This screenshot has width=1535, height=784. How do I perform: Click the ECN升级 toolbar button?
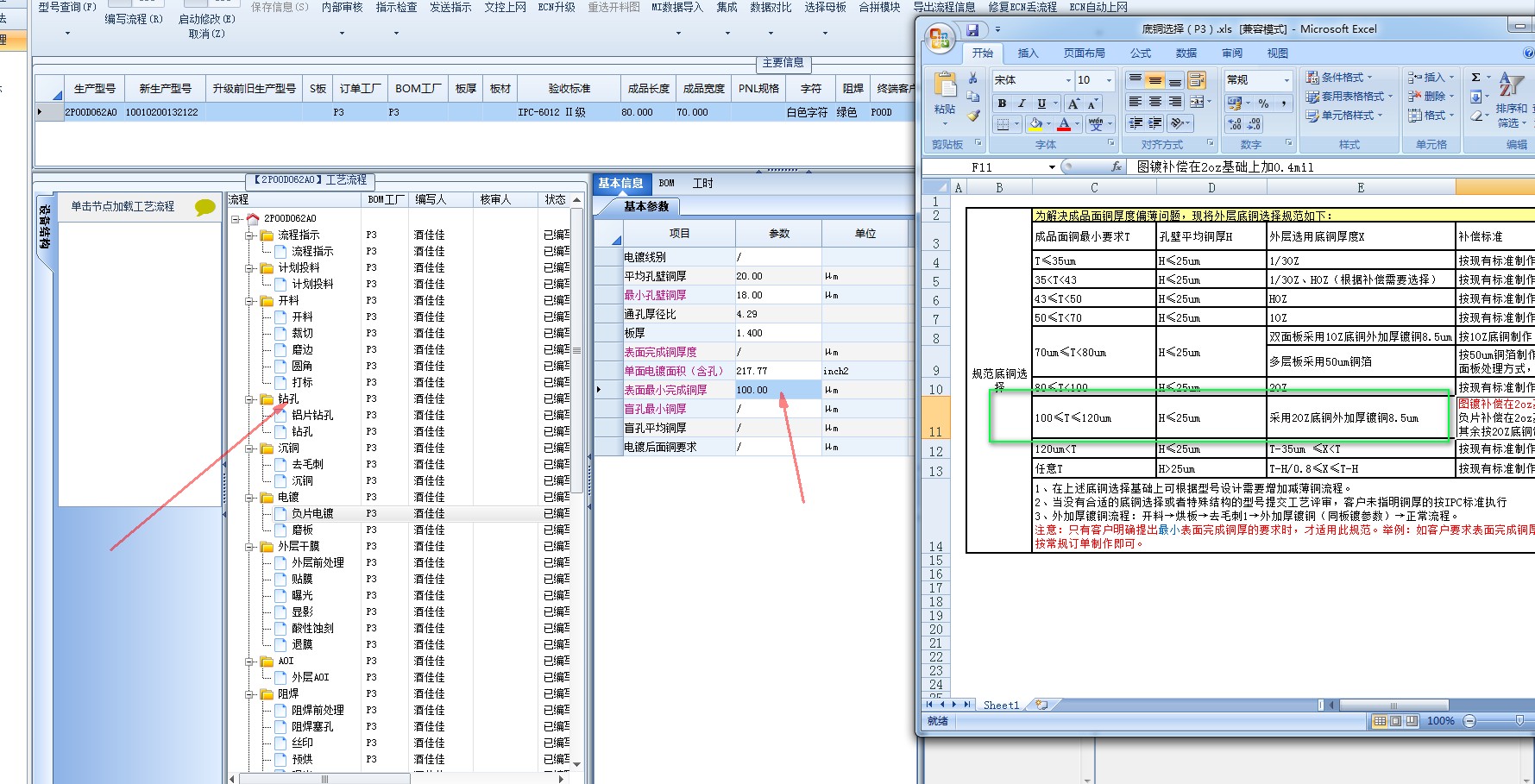pos(557,7)
